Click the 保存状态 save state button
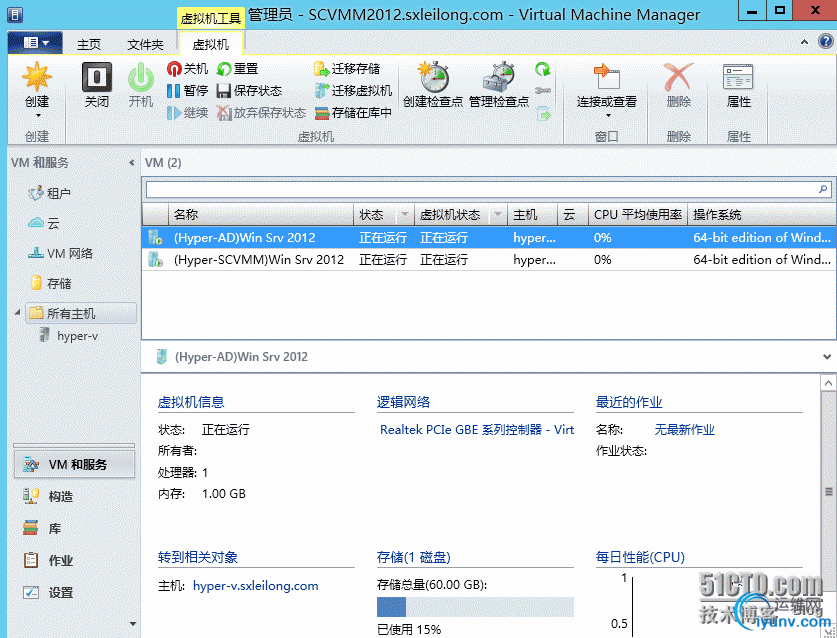Viewport: 837px width, 638px height. [249, 91]
